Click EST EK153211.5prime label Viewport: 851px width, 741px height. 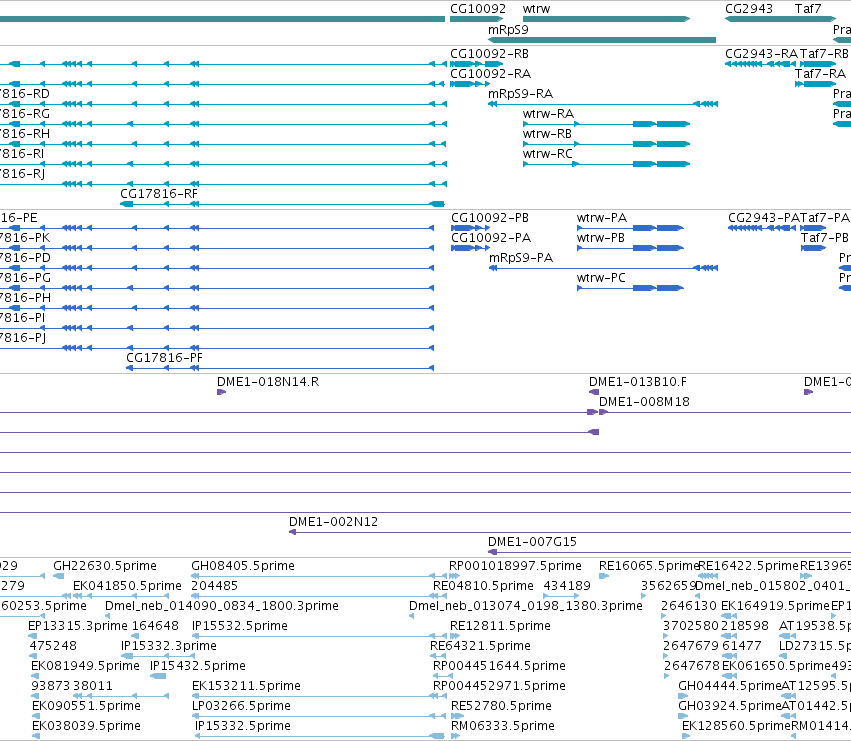click(x=246, y=686)
